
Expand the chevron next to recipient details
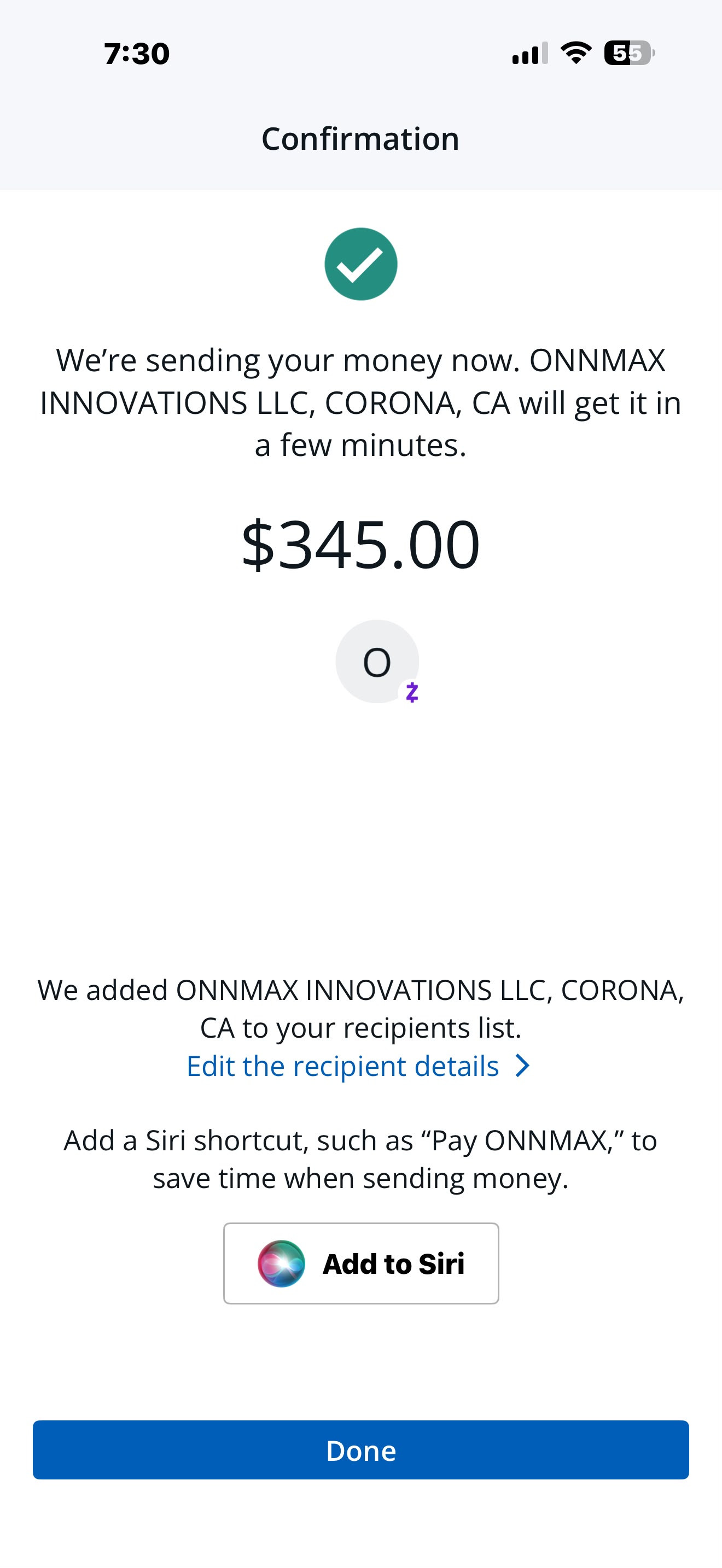(522, 1066)
